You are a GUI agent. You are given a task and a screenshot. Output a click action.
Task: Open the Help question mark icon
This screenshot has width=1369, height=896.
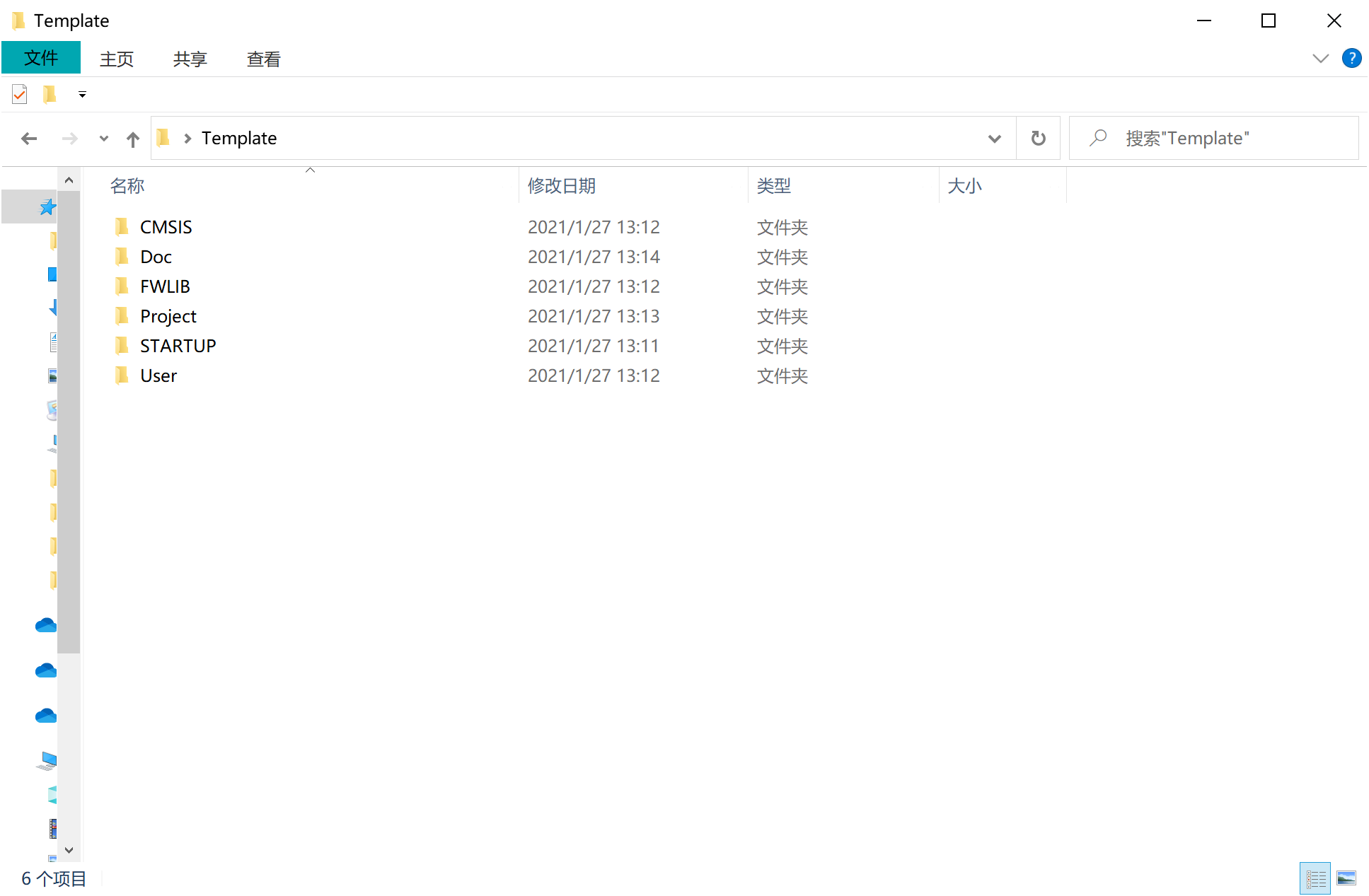click(1351, 59)
